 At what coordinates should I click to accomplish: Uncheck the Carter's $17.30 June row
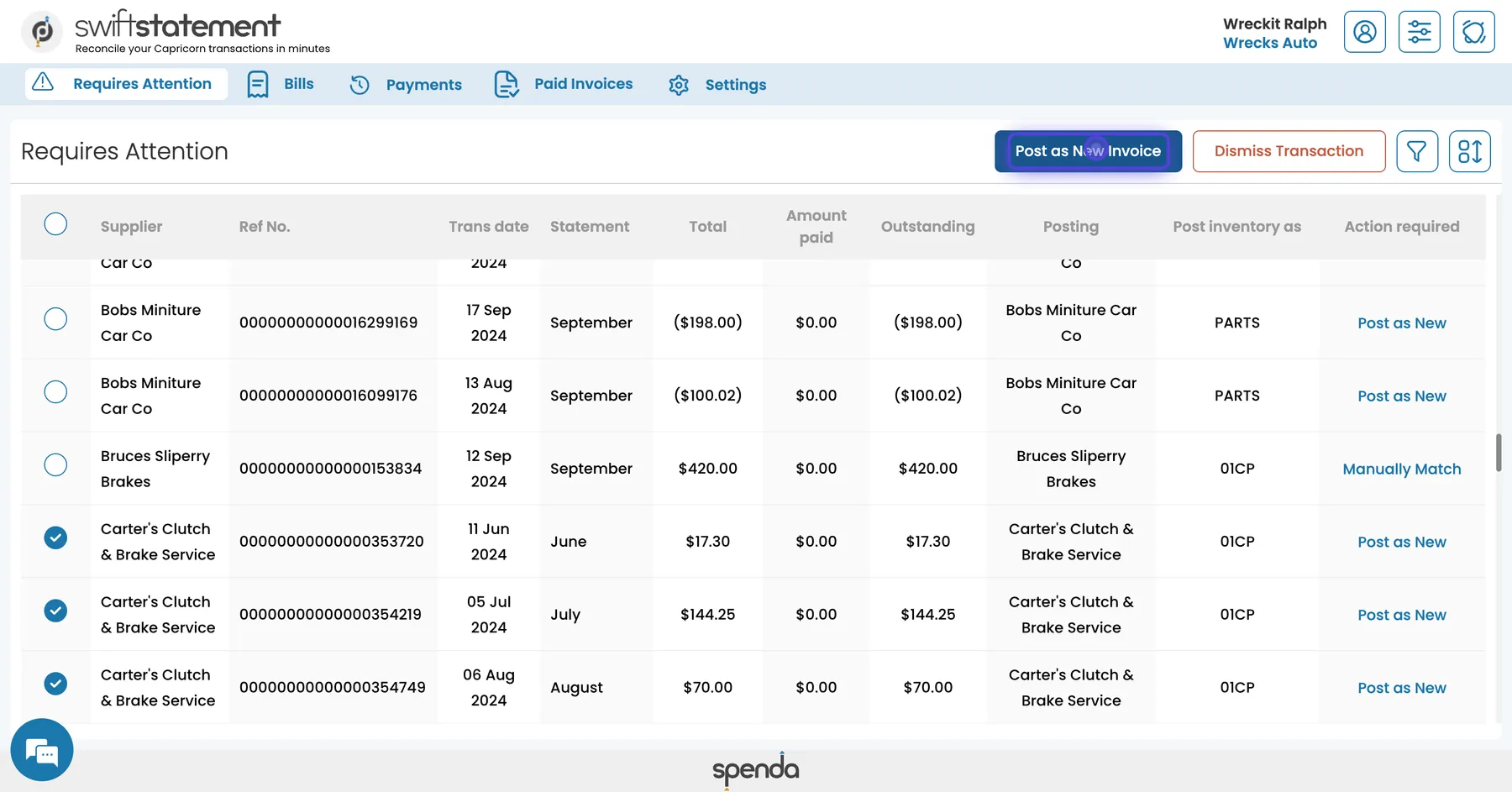click(x=55, y=538)
